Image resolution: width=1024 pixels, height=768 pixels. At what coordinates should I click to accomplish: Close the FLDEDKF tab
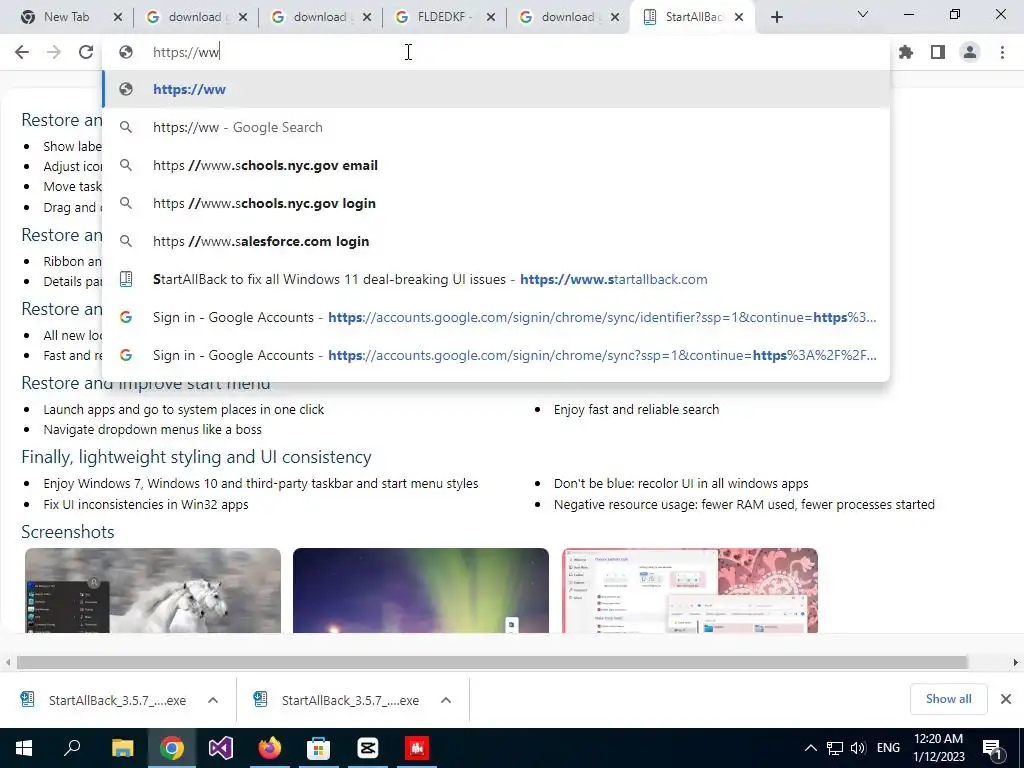(490, 17)
